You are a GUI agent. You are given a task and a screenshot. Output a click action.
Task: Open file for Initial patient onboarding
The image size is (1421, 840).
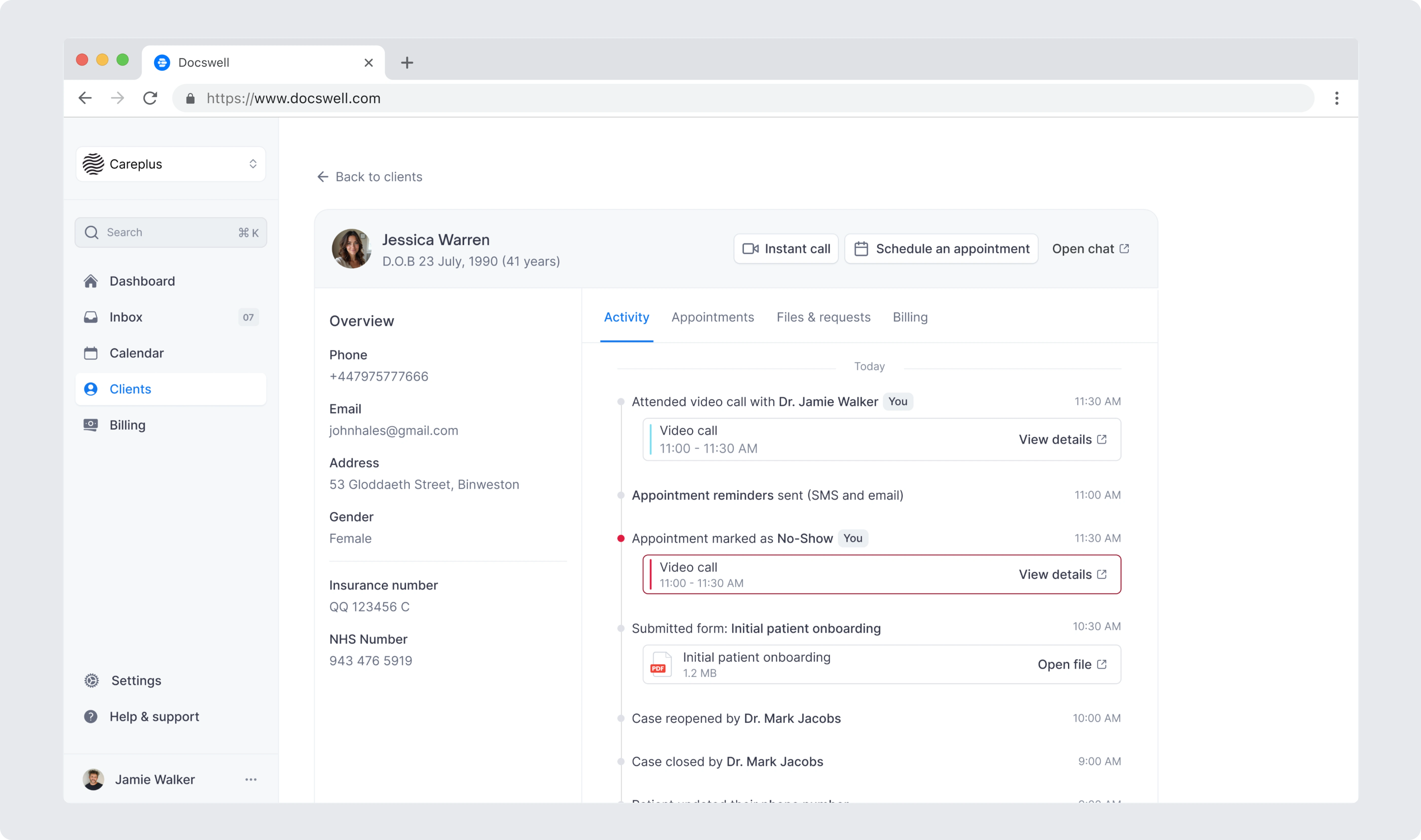click(x=1071, y=664)
